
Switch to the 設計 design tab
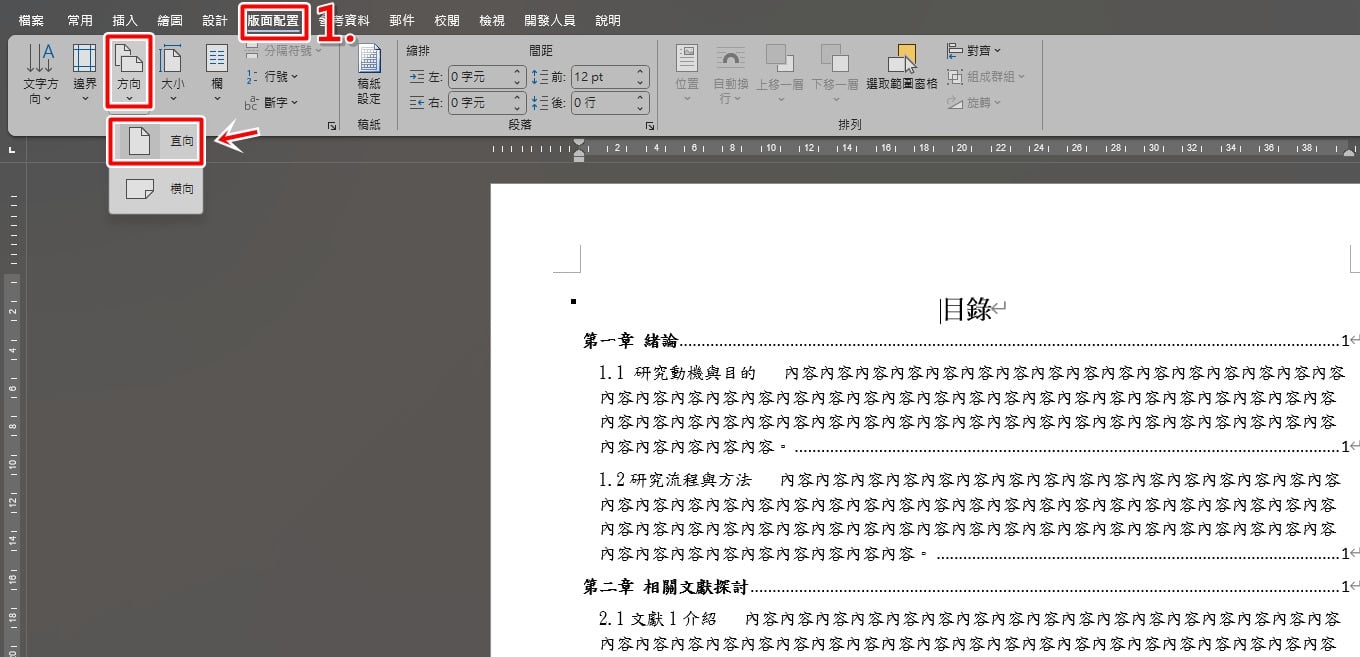215,20
